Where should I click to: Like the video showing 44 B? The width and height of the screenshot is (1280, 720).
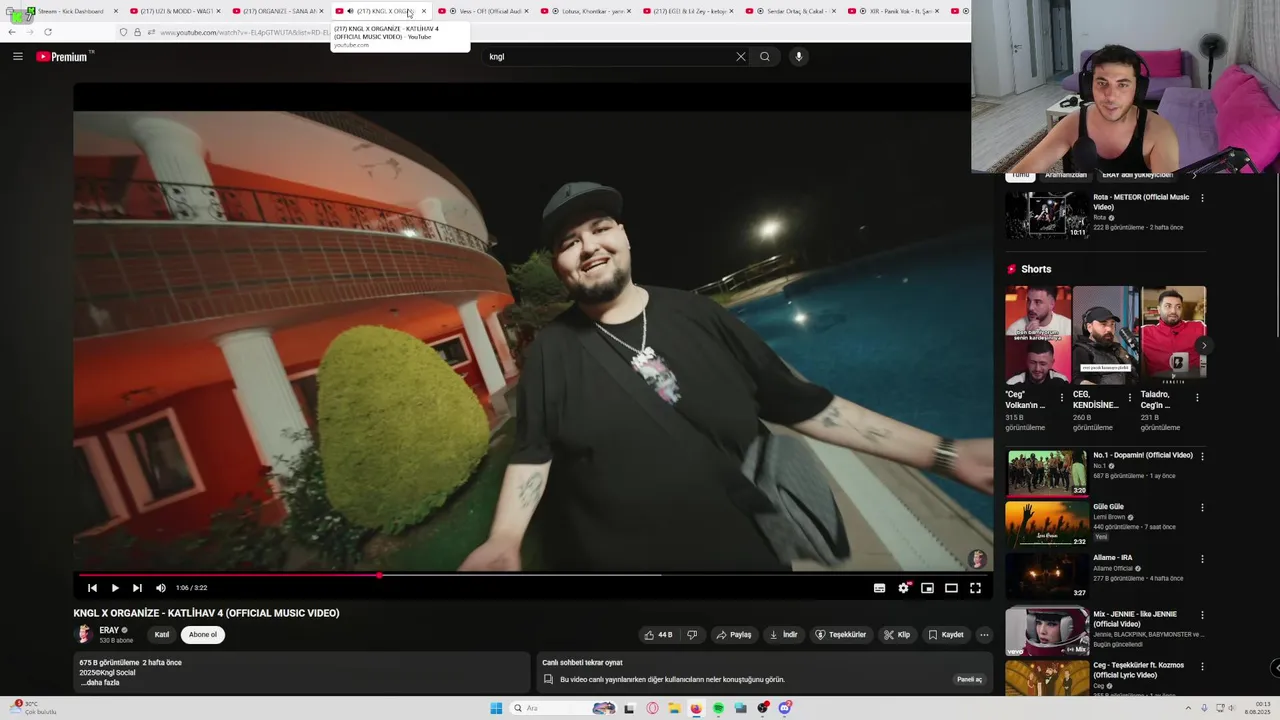coord(658,634)
